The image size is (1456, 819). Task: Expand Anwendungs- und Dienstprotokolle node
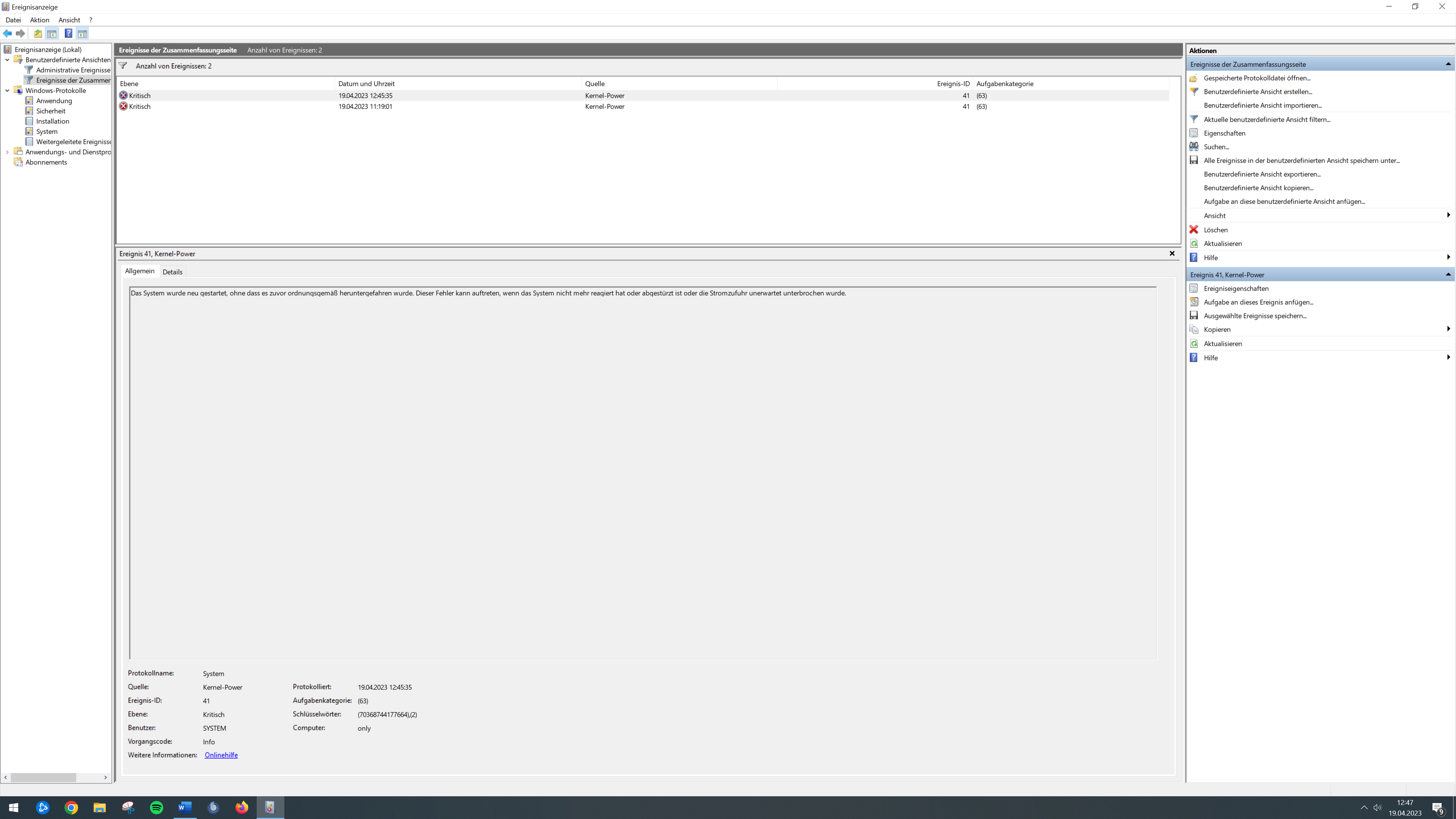tap(7, 152)
